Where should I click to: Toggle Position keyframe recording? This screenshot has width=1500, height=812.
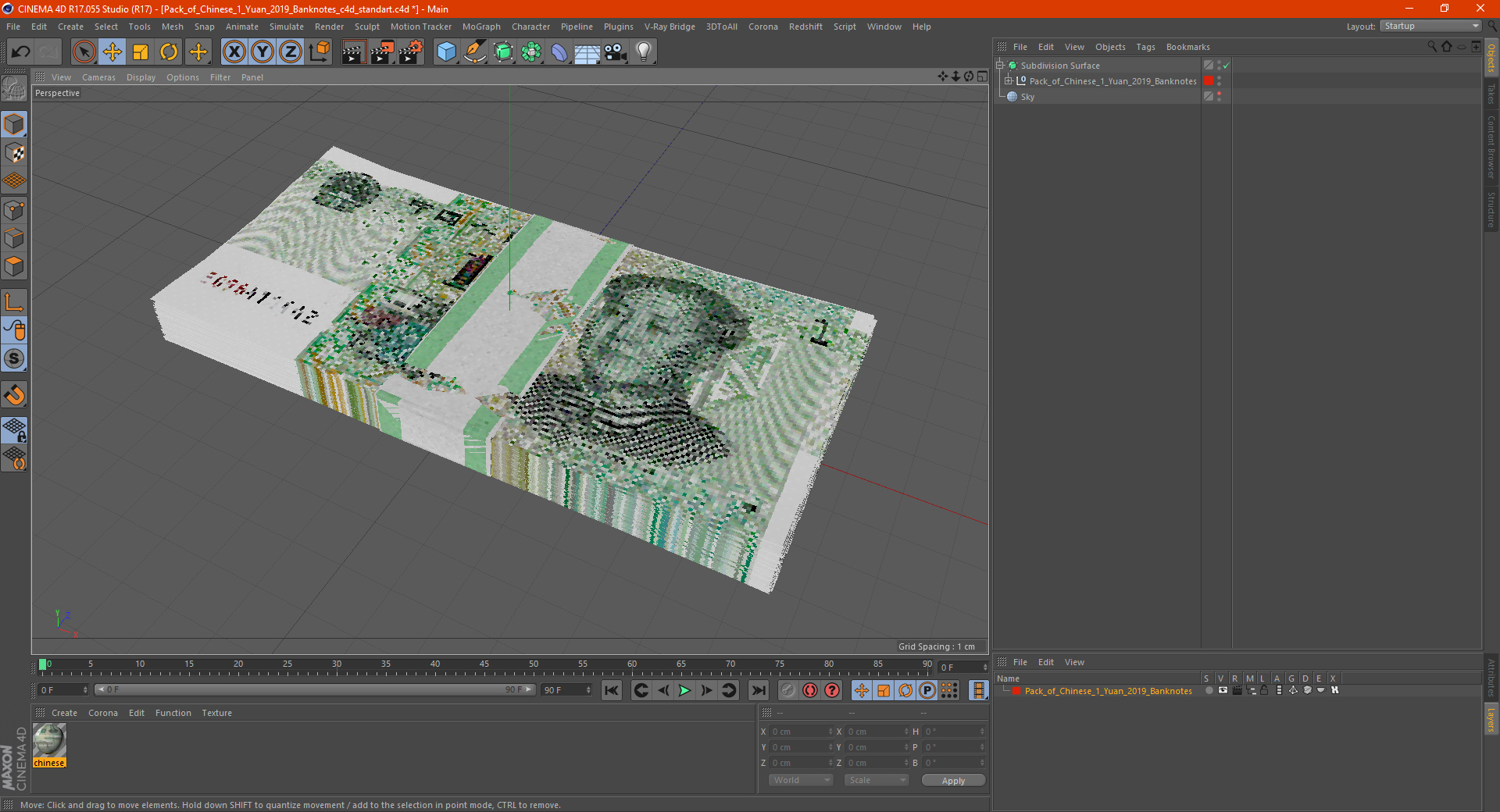(862, 690)
